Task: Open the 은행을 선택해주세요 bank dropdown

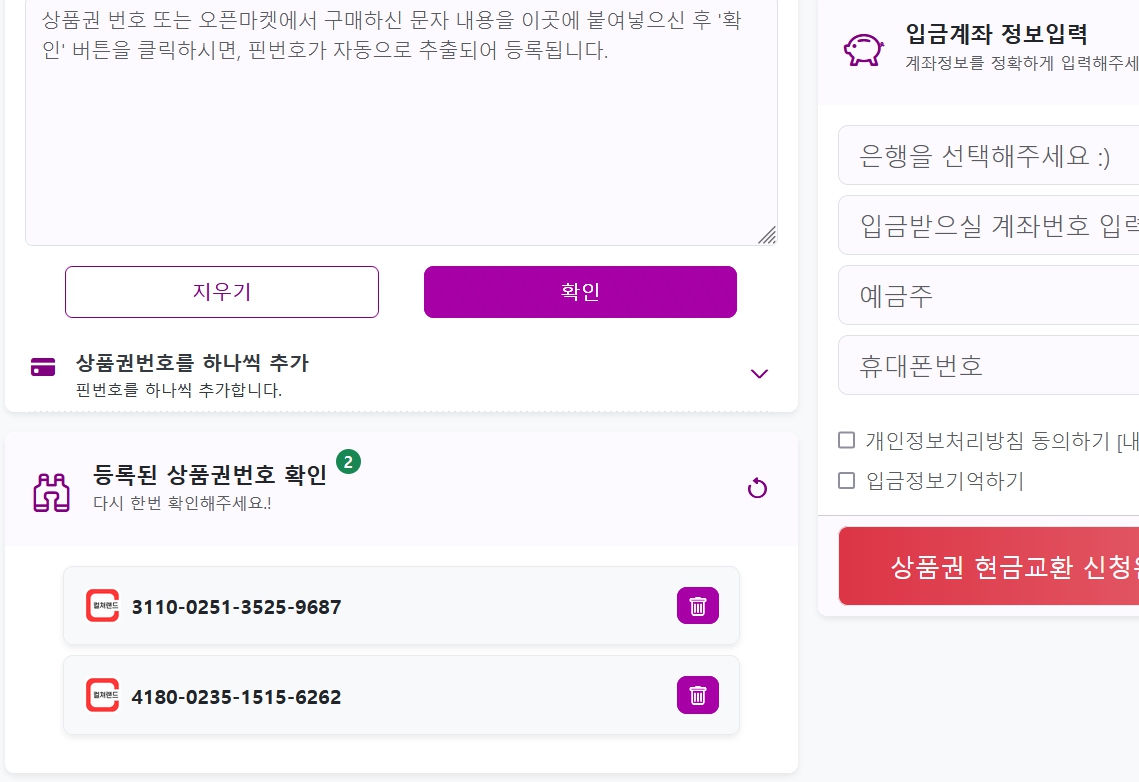Action: tap(989, 155)
